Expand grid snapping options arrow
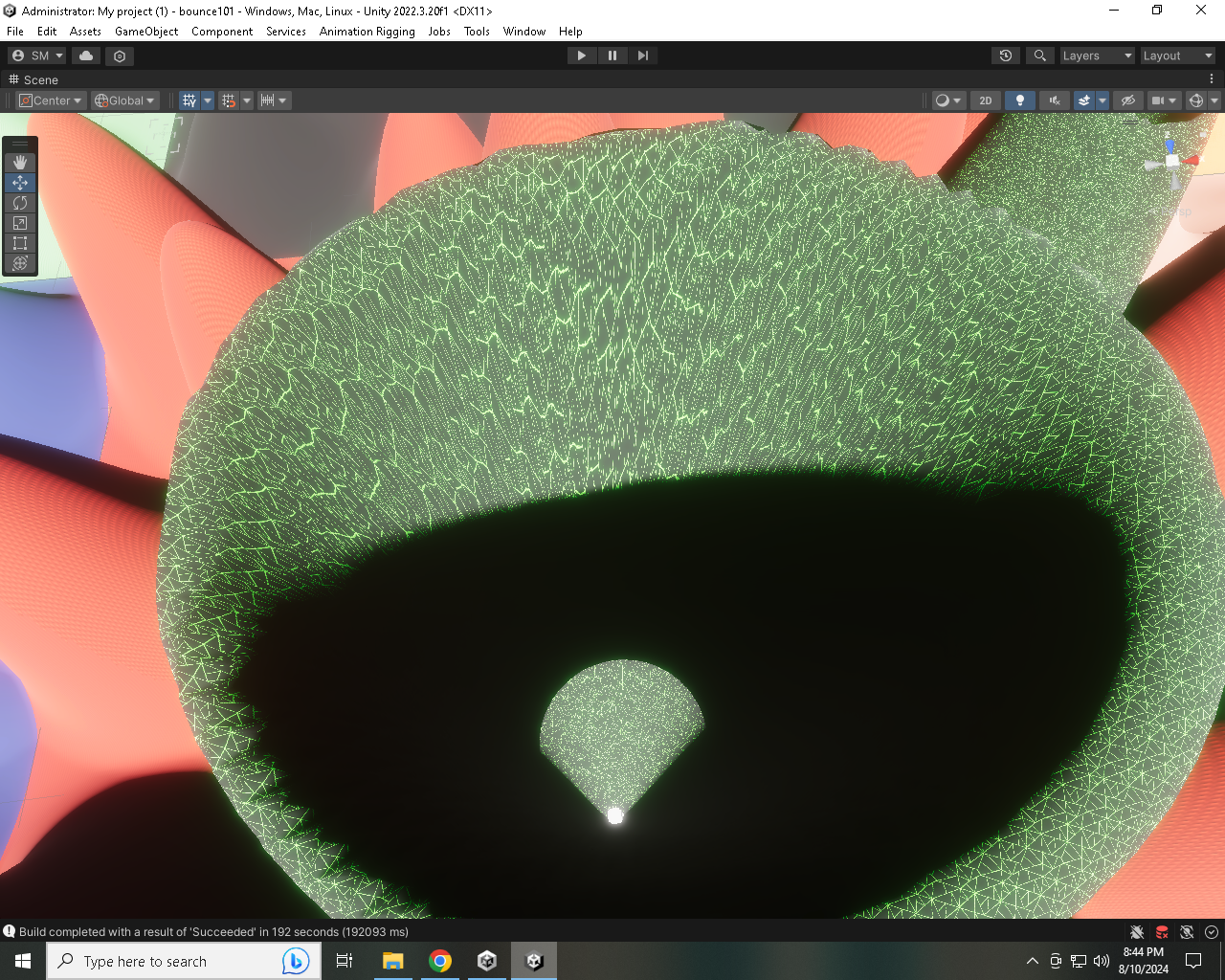This screenshot has height=980, width=1225. tap(247, 100)
